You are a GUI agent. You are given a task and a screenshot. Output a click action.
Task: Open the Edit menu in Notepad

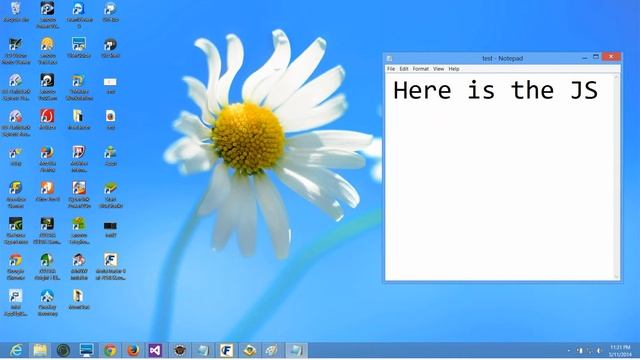(404, 69)
